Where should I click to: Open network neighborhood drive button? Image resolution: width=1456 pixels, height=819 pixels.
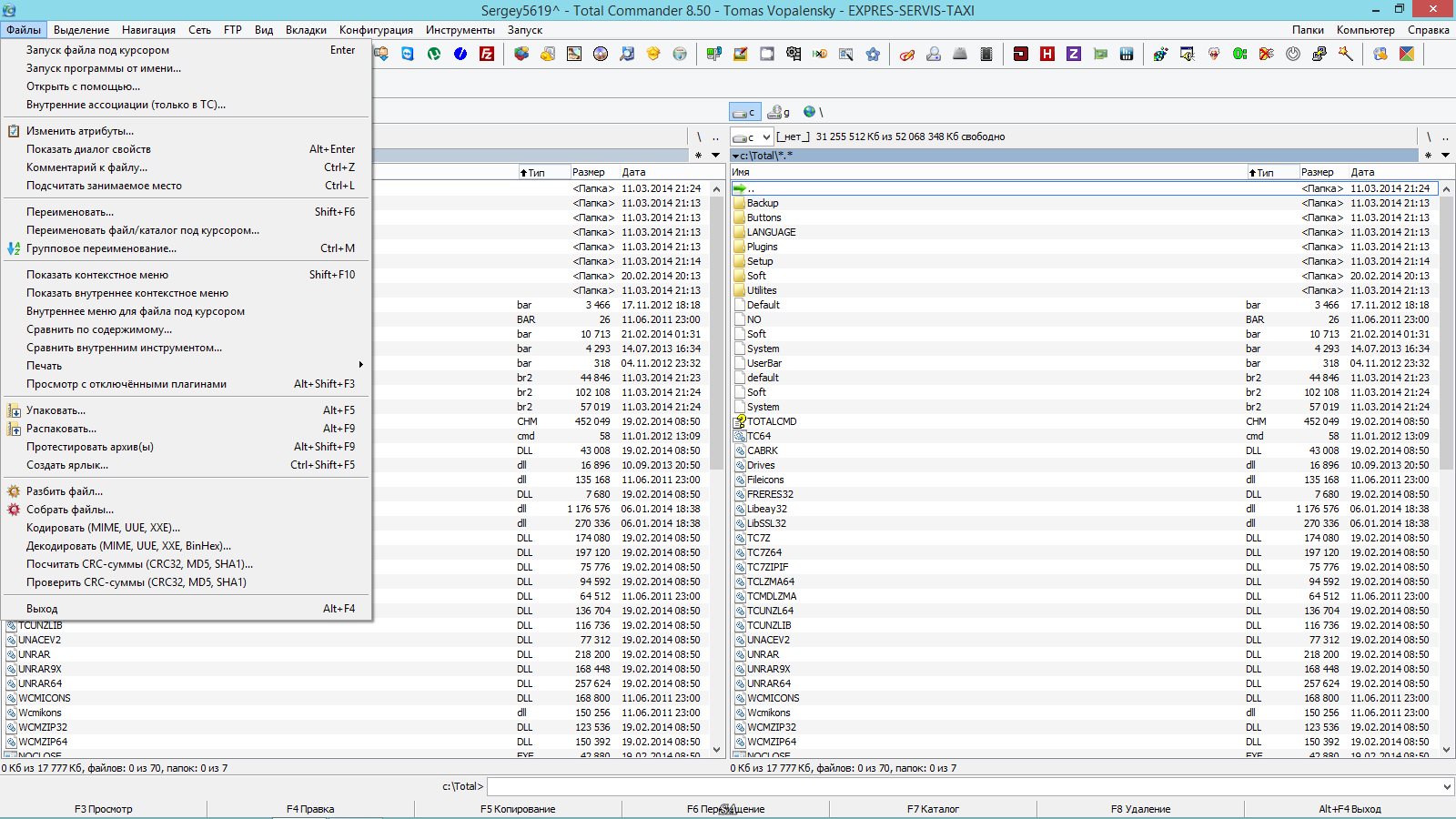tap(813, 112)
